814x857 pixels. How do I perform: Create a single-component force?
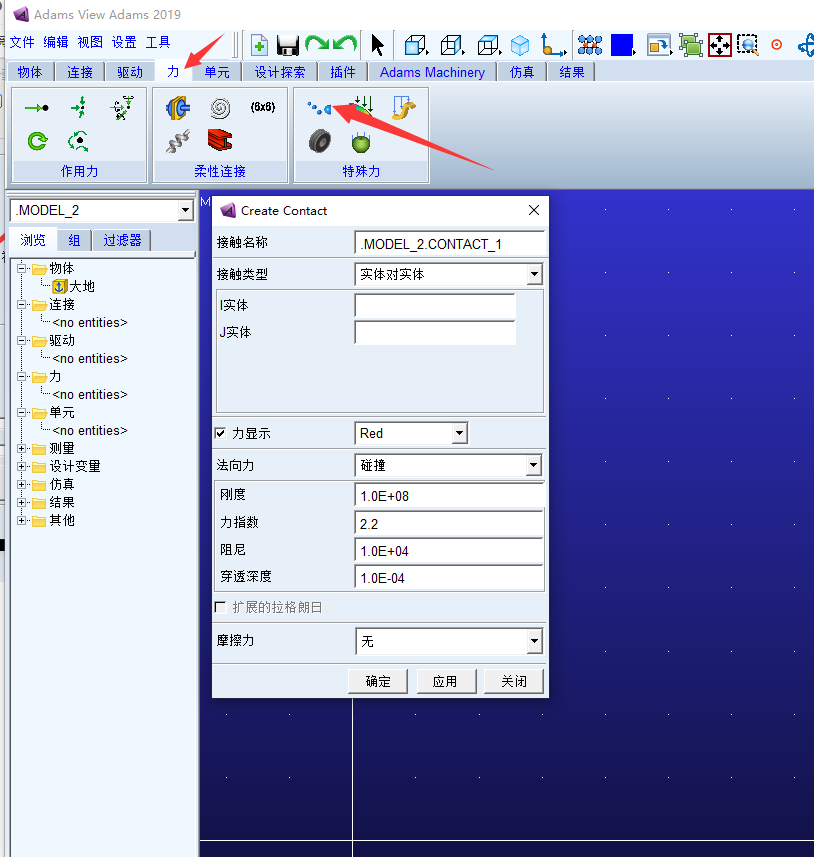(37, 108)
